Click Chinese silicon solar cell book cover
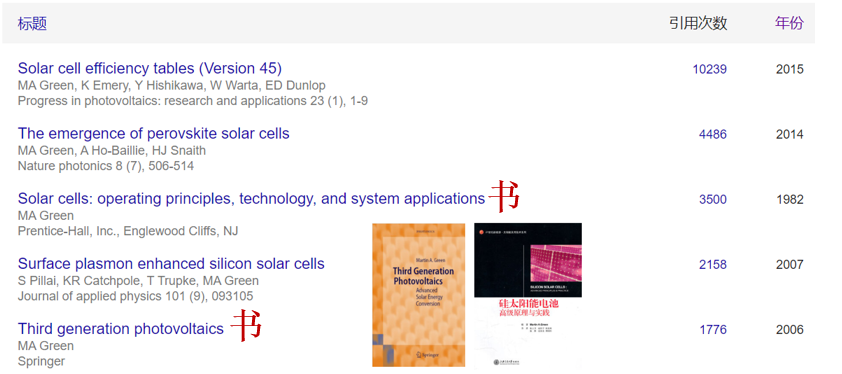 [528, 296]
